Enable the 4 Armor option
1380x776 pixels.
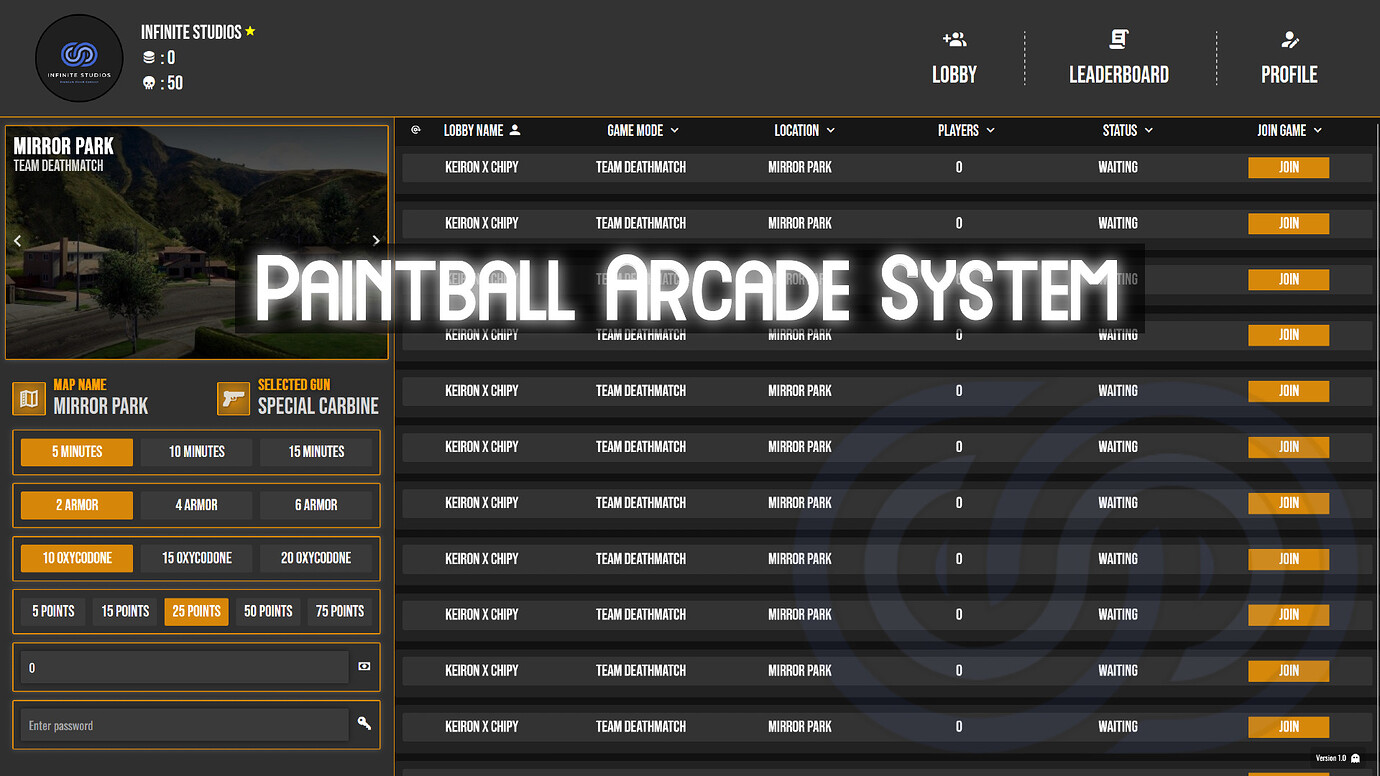pyautogui.click(x=196, y=505)
